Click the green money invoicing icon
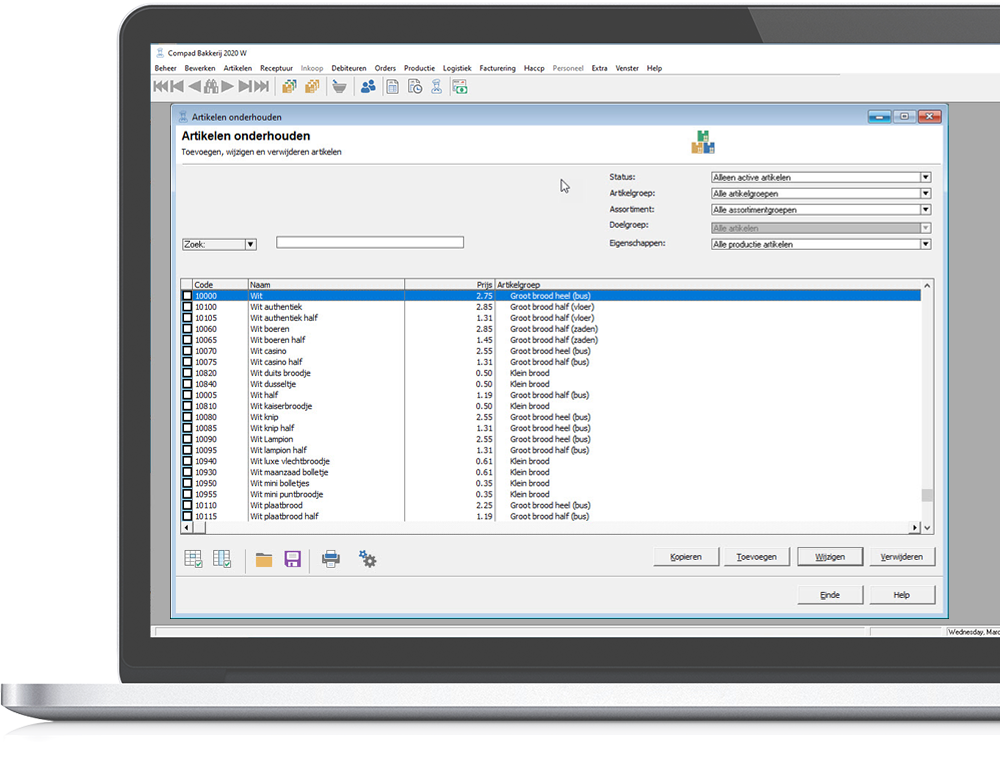This screenshot has height=773, width=1000. tap(460, 87)
